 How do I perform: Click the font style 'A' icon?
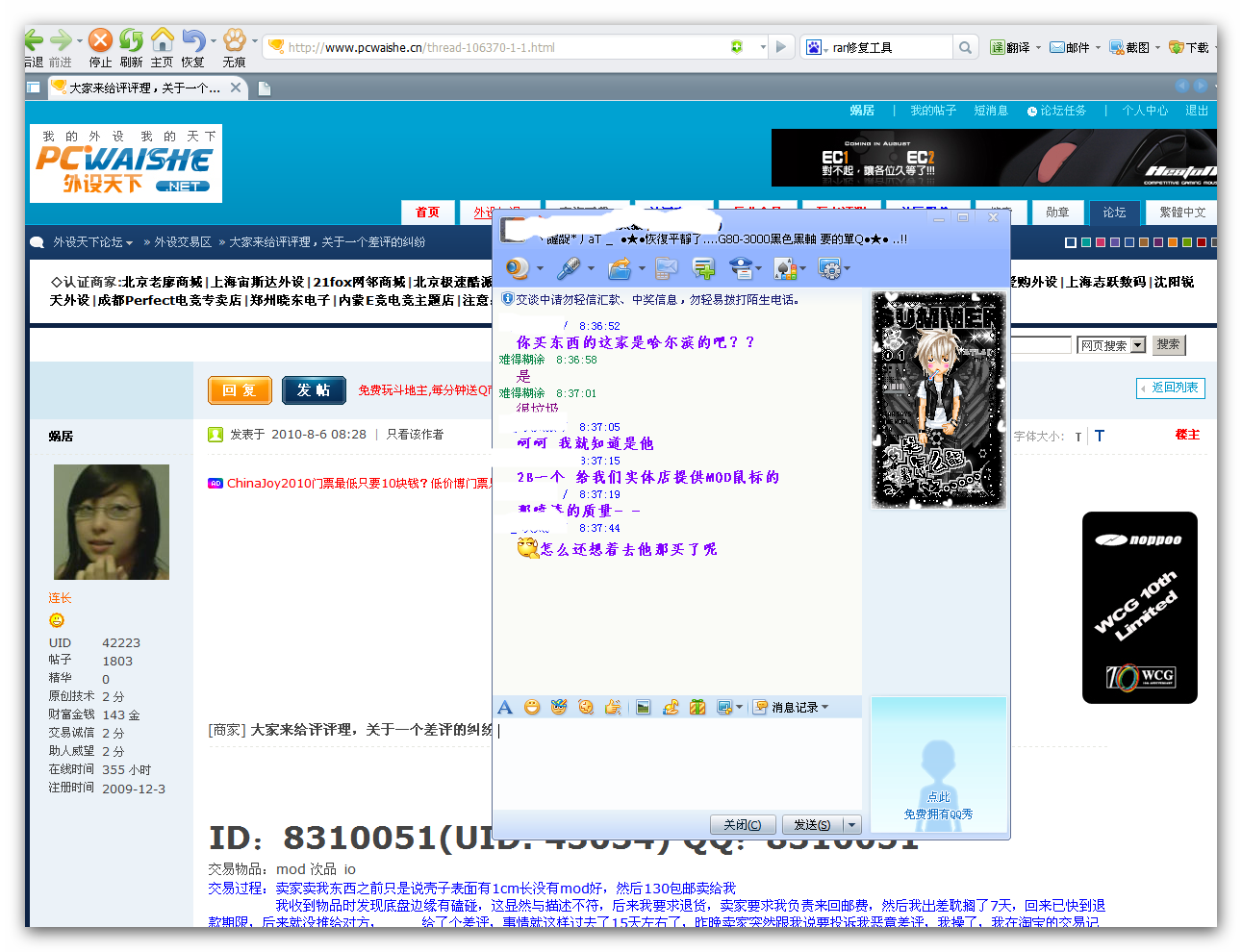505,708
